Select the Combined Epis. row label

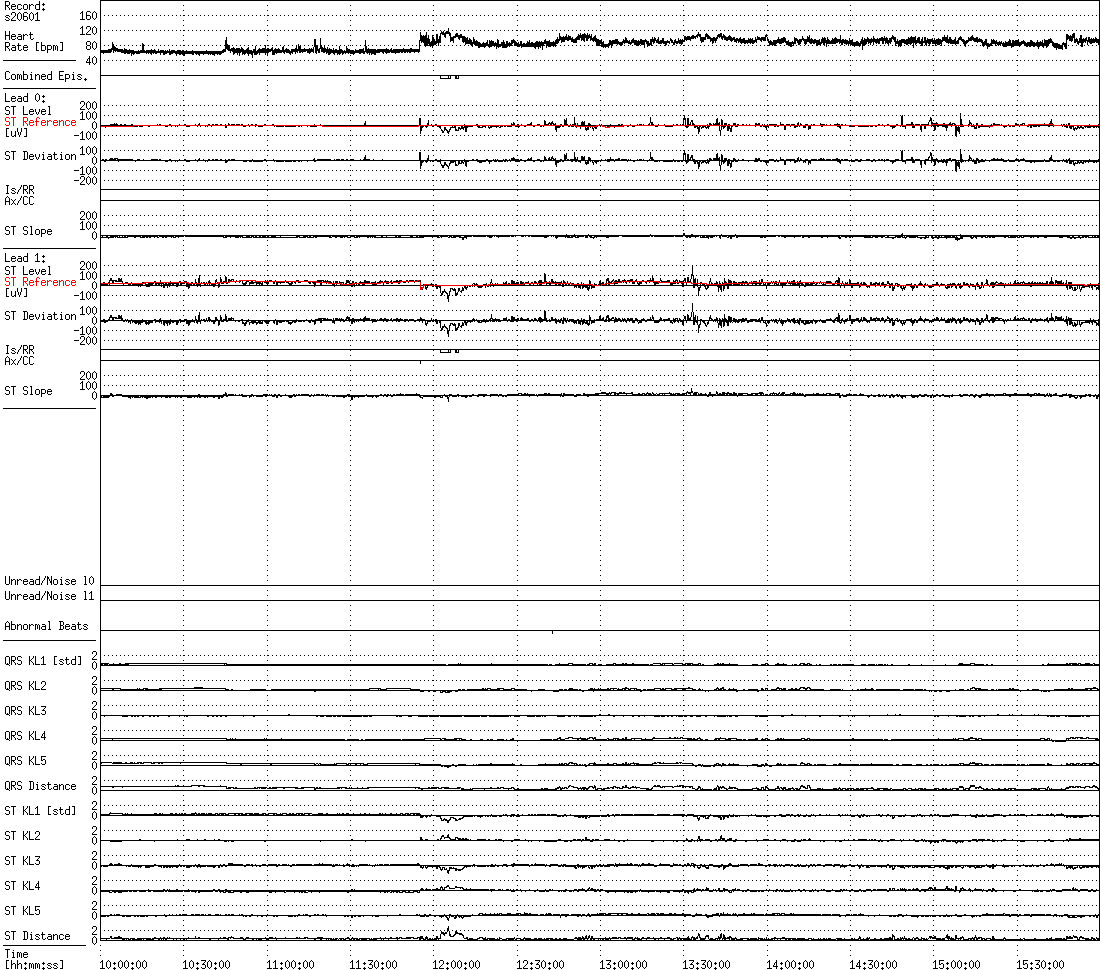(46, 76)
